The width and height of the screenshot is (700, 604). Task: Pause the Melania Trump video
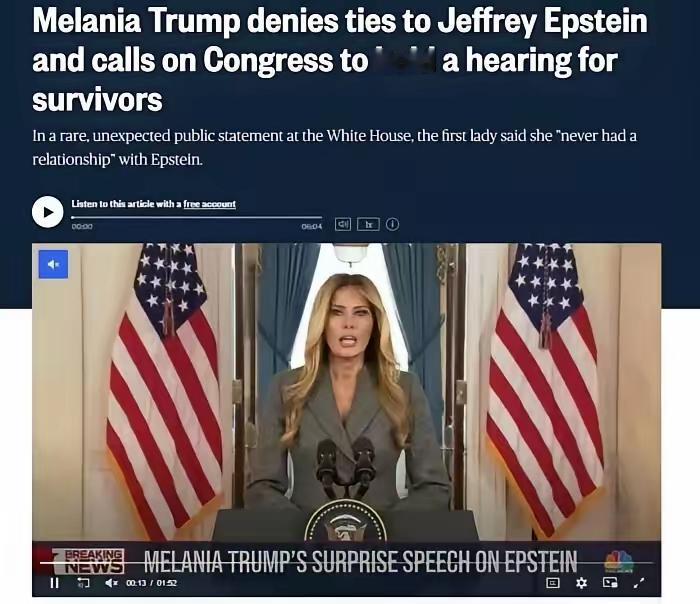point(54,583)
